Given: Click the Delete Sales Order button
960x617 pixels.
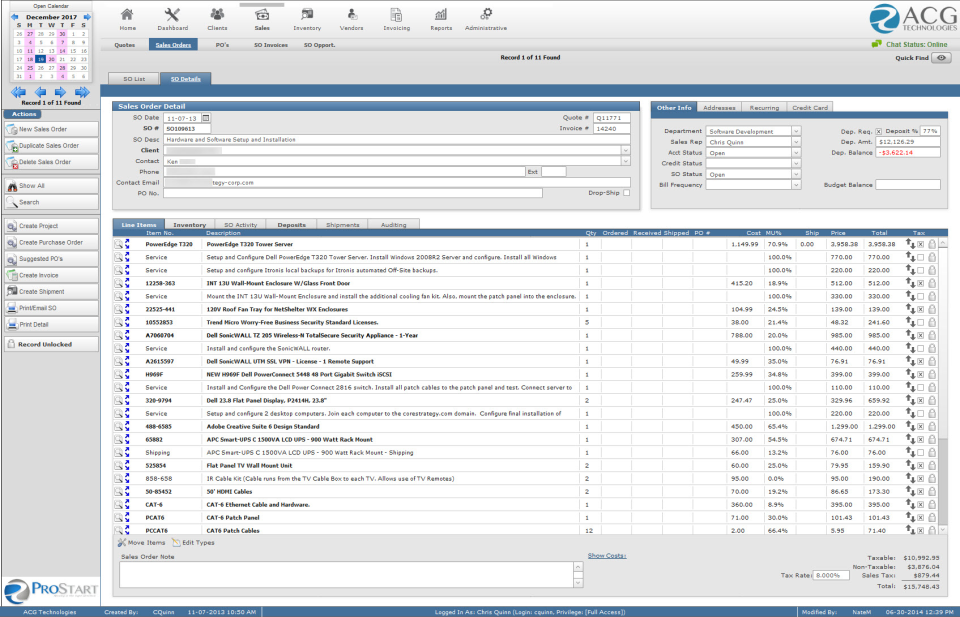Looking at the screenshot, I should pyautogui.click(x=51, y=162).
